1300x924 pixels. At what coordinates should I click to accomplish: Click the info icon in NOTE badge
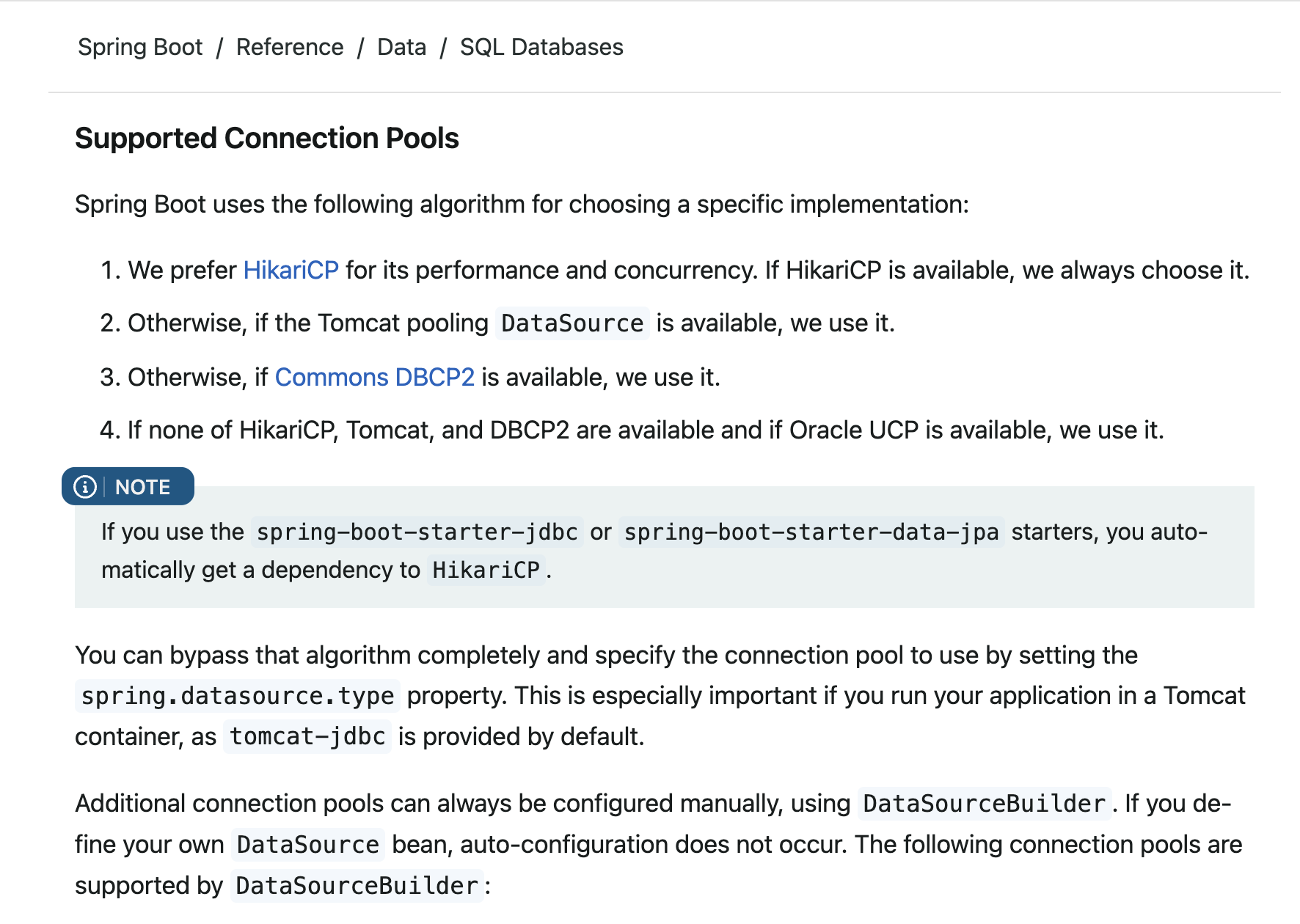click(85, 487)
